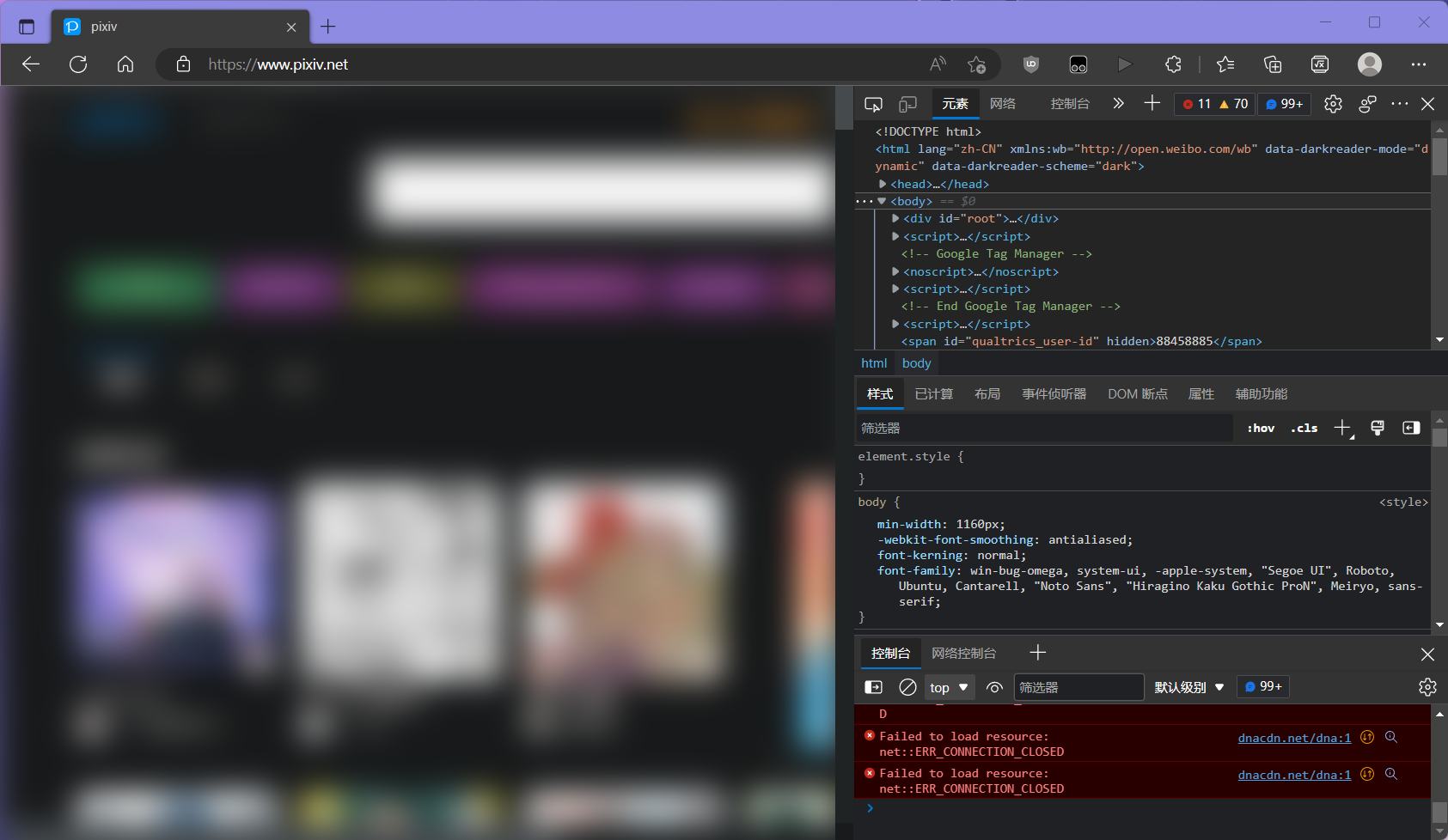This screenshot has width=1448, height=840.
Task: Toggle the computed styles sidebar
Action: (1411, 428)
